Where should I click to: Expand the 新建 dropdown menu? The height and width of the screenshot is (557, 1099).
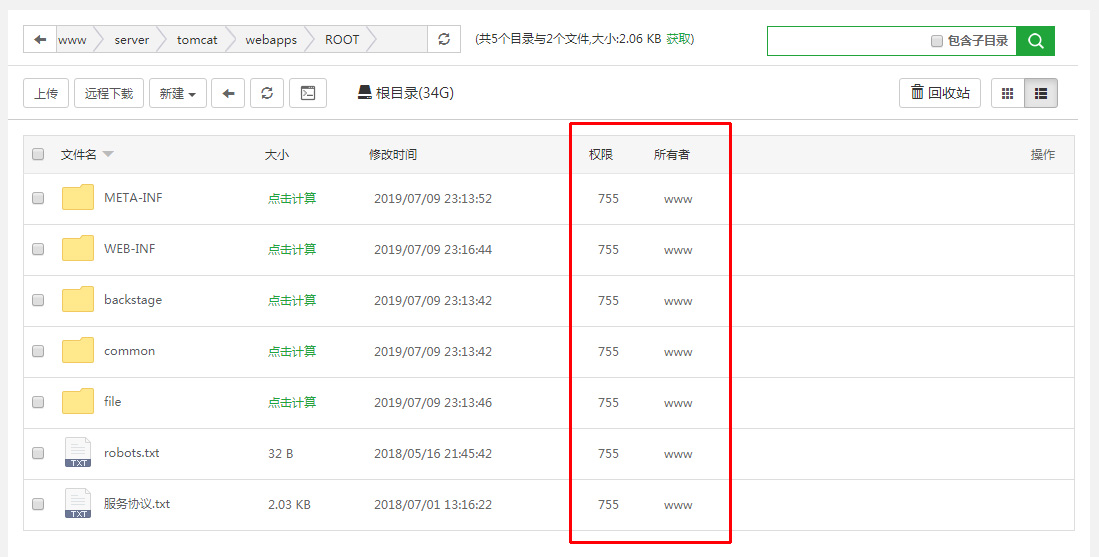[178, 93]
